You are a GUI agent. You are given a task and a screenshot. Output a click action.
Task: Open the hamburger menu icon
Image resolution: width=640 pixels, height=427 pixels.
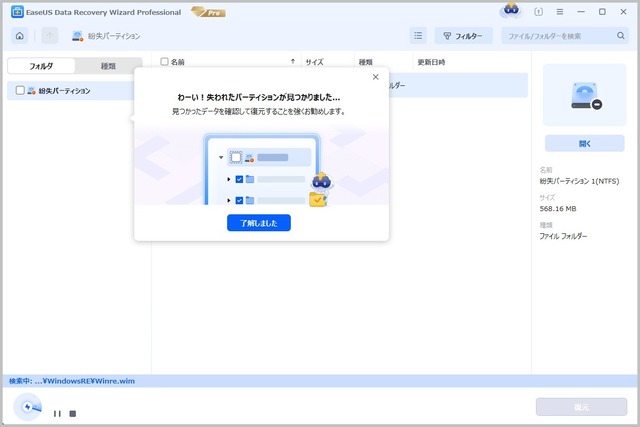560,12
